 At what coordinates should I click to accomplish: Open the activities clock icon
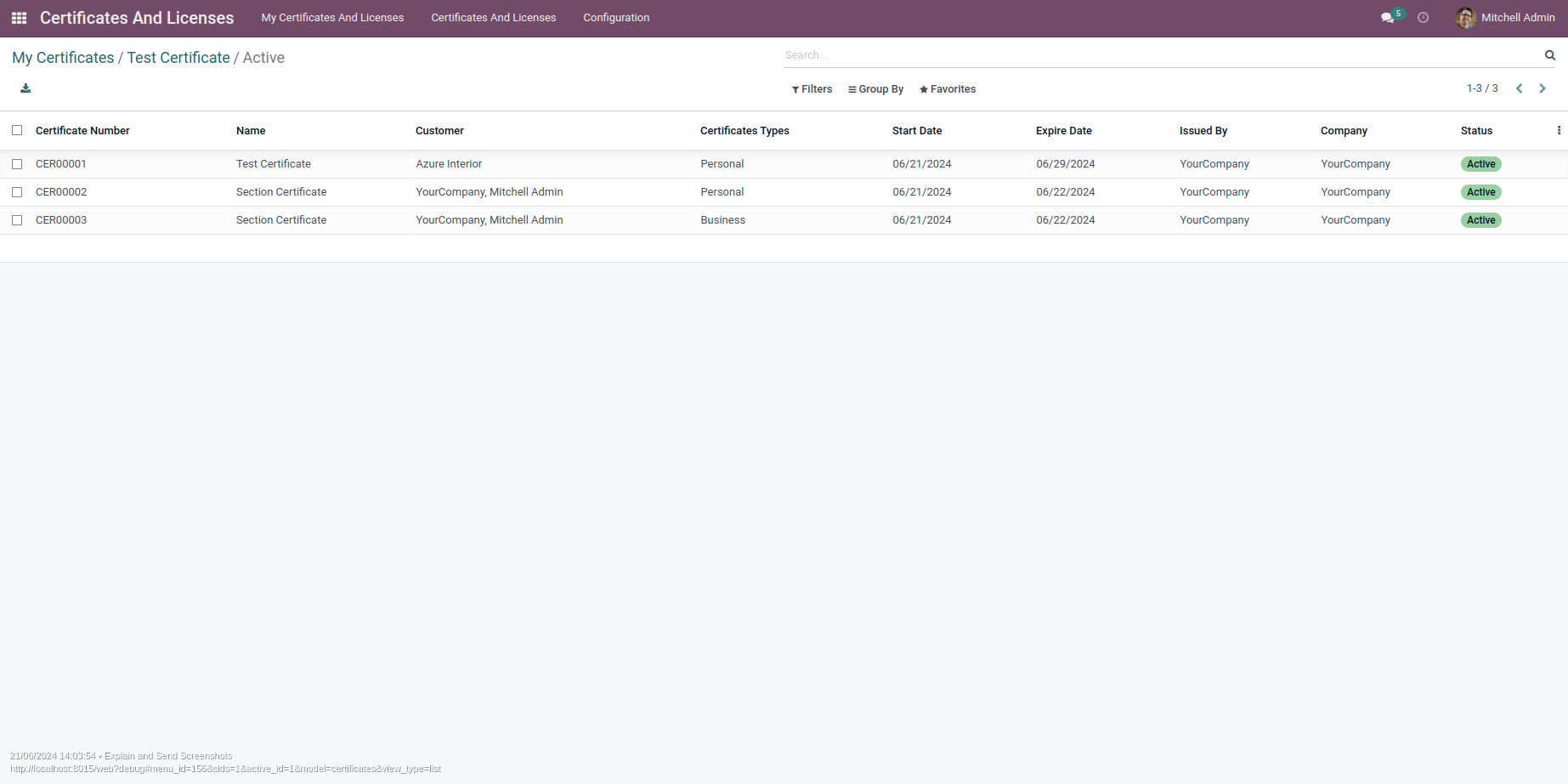[x=1424, y=18]
